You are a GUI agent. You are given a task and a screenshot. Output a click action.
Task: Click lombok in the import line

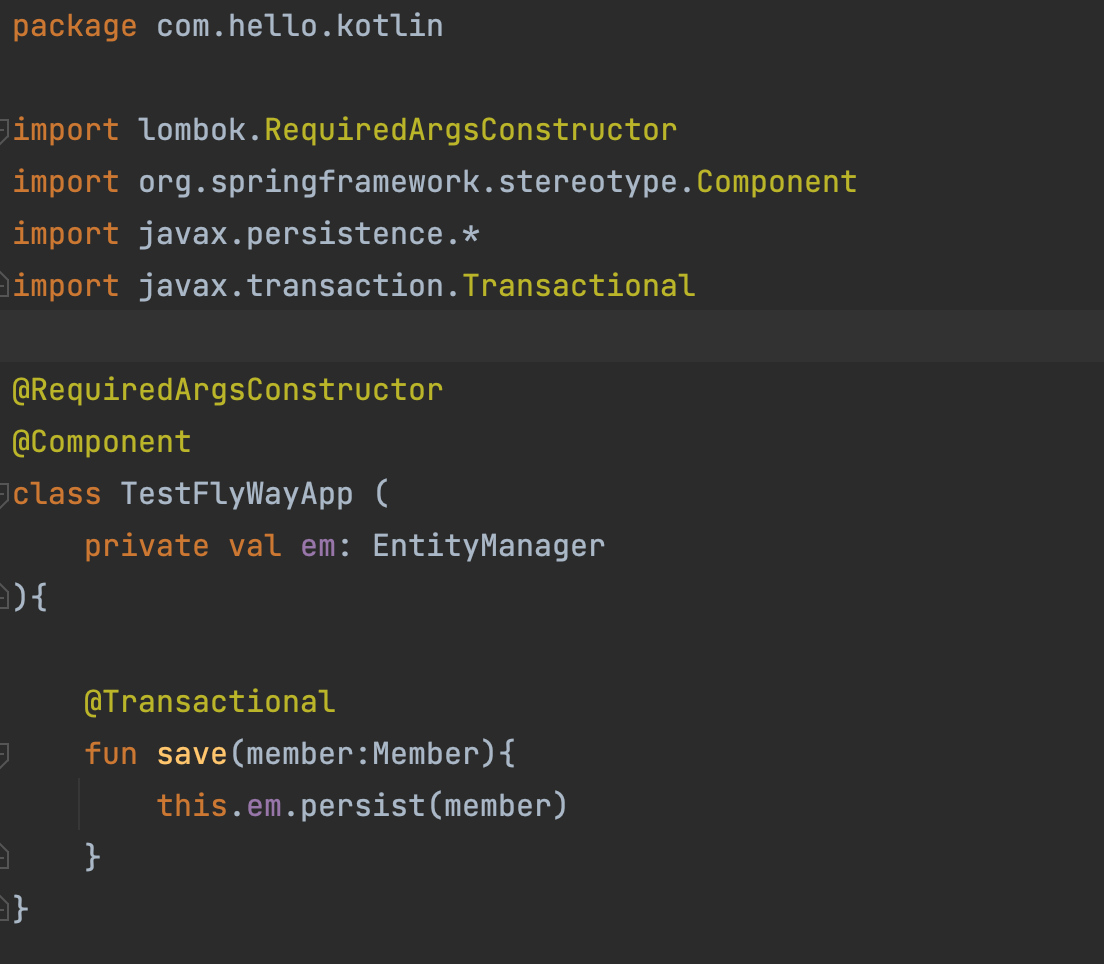192,130
